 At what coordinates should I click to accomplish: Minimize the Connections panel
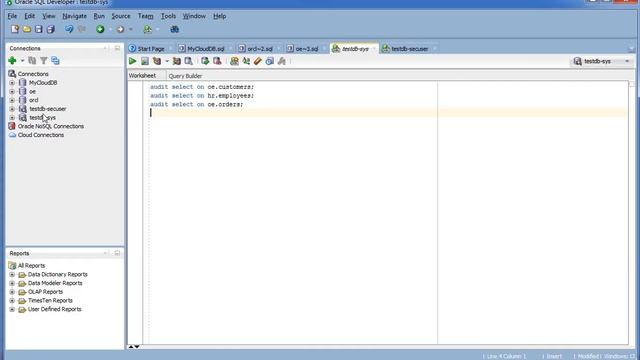tap(117, 48)
